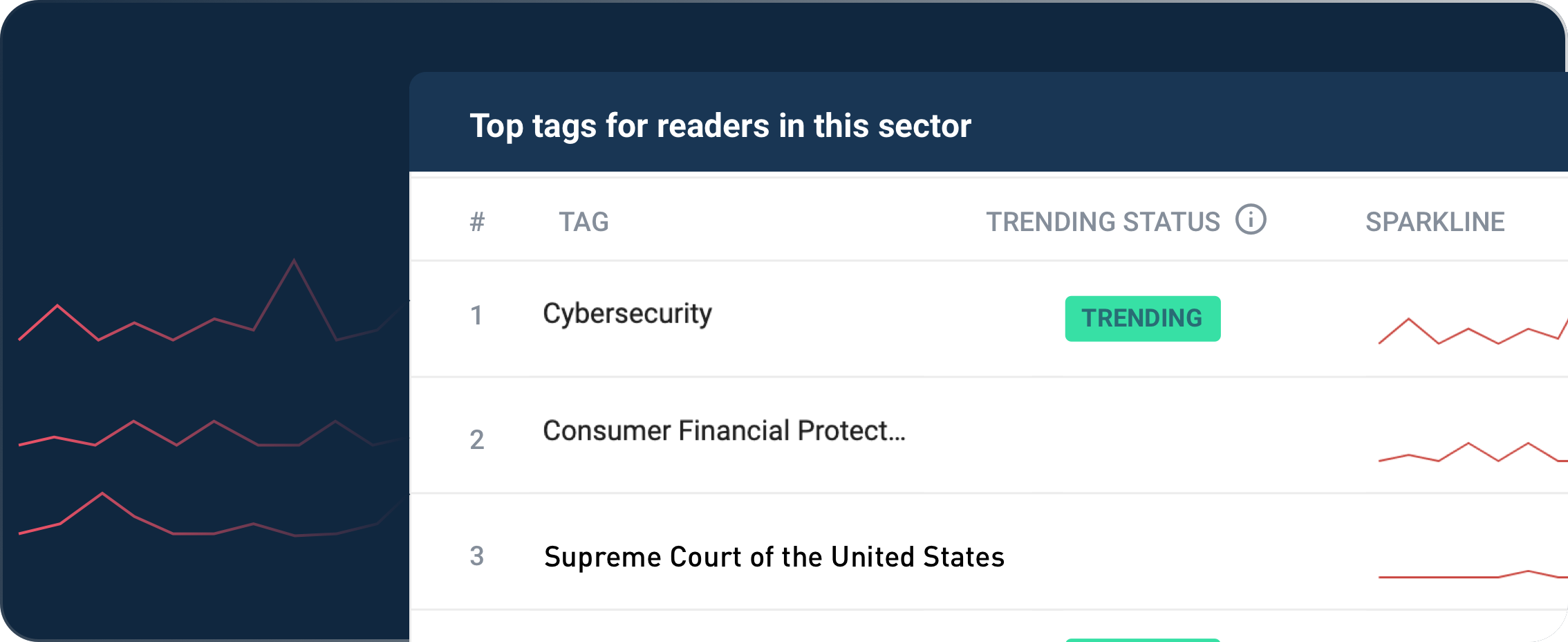Click the flat sparkline in the Supreme Court row
1568x642 pixels.
tap(1469, 576)
